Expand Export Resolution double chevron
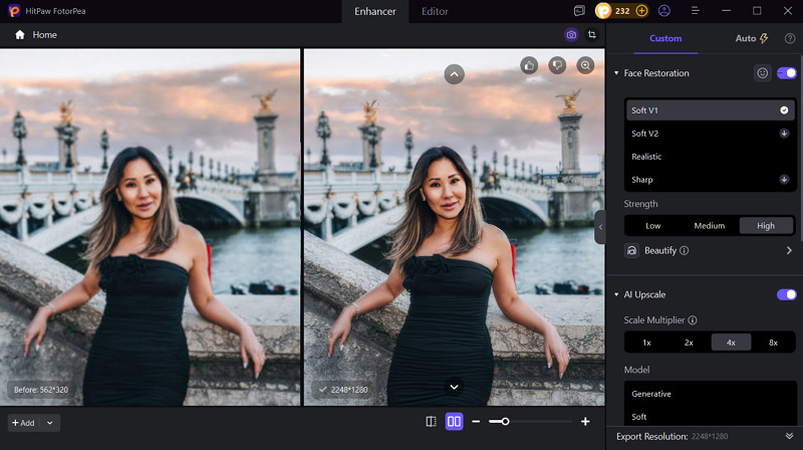The height and width of the screenshot is (450, 803). click(789, 436)
